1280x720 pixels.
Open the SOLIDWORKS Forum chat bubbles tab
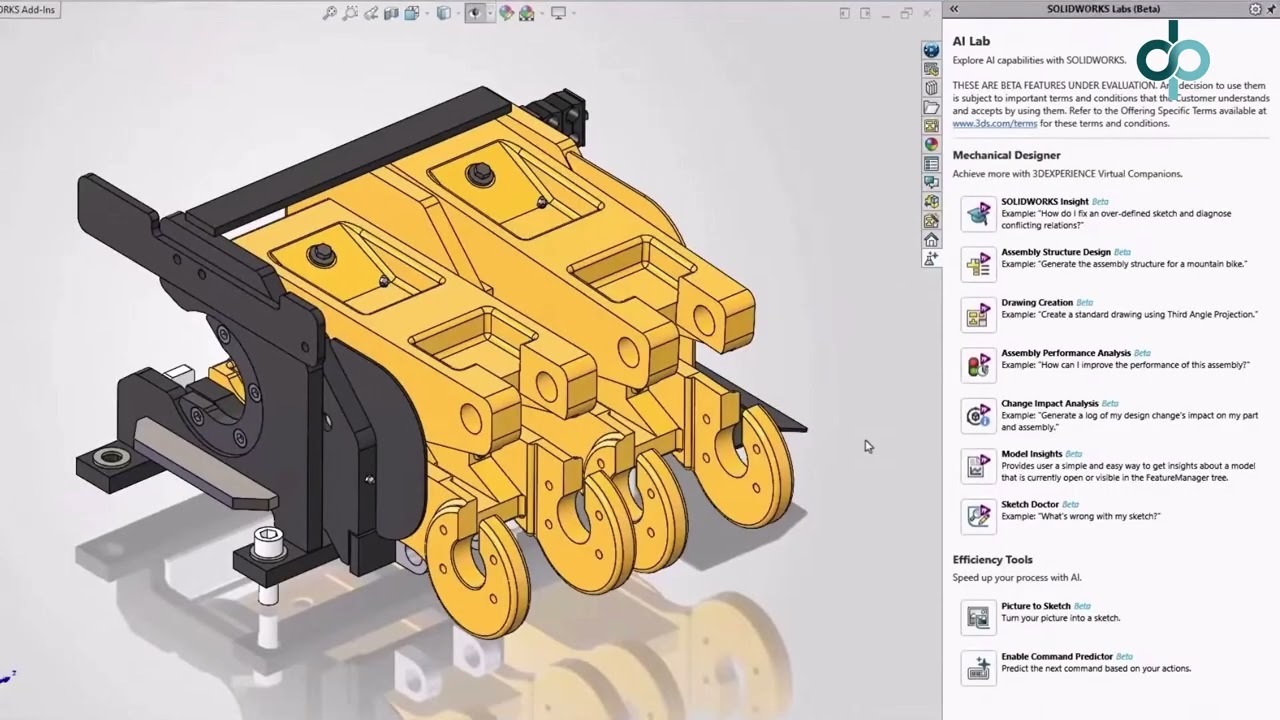point(931,183)
